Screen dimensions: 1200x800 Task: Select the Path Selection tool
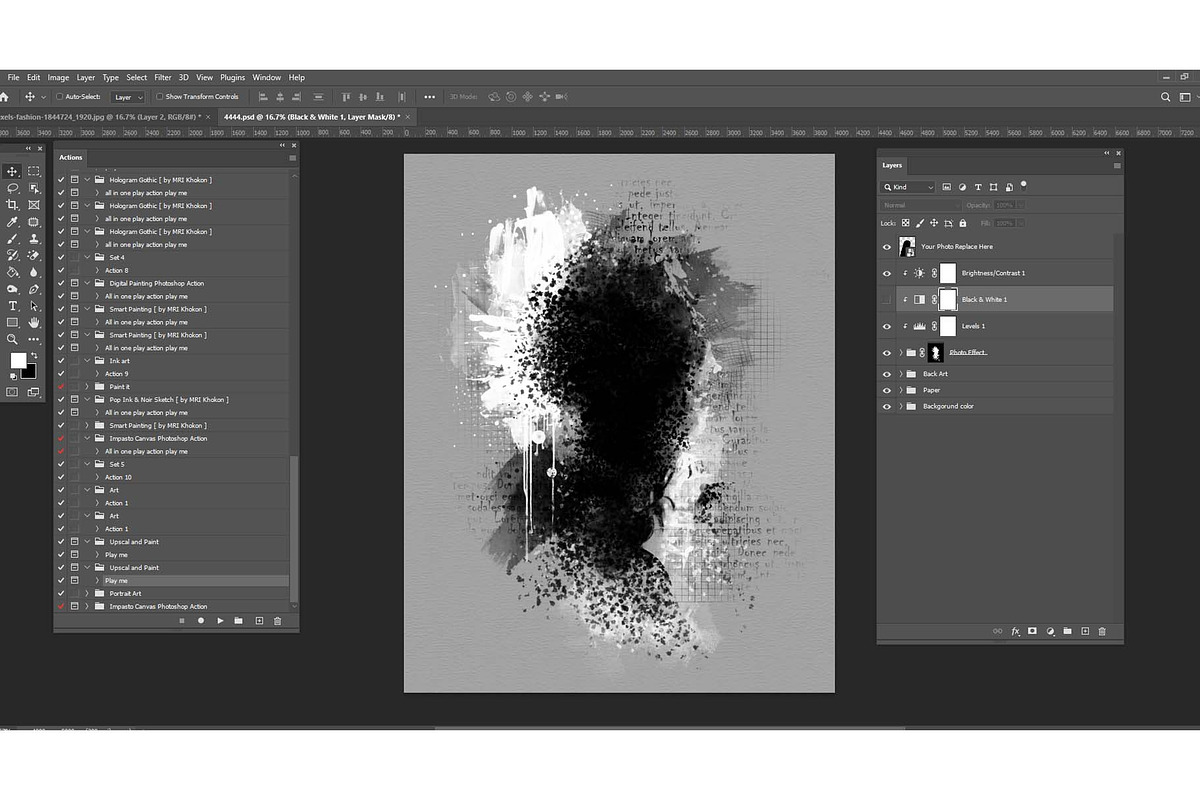click(x=34, y=306)
